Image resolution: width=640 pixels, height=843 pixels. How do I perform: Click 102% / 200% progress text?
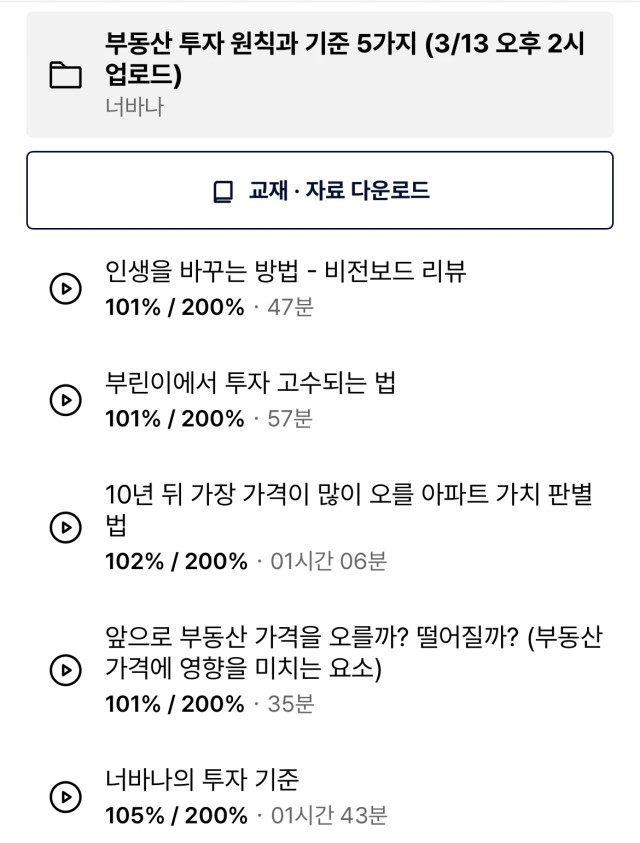176,561
